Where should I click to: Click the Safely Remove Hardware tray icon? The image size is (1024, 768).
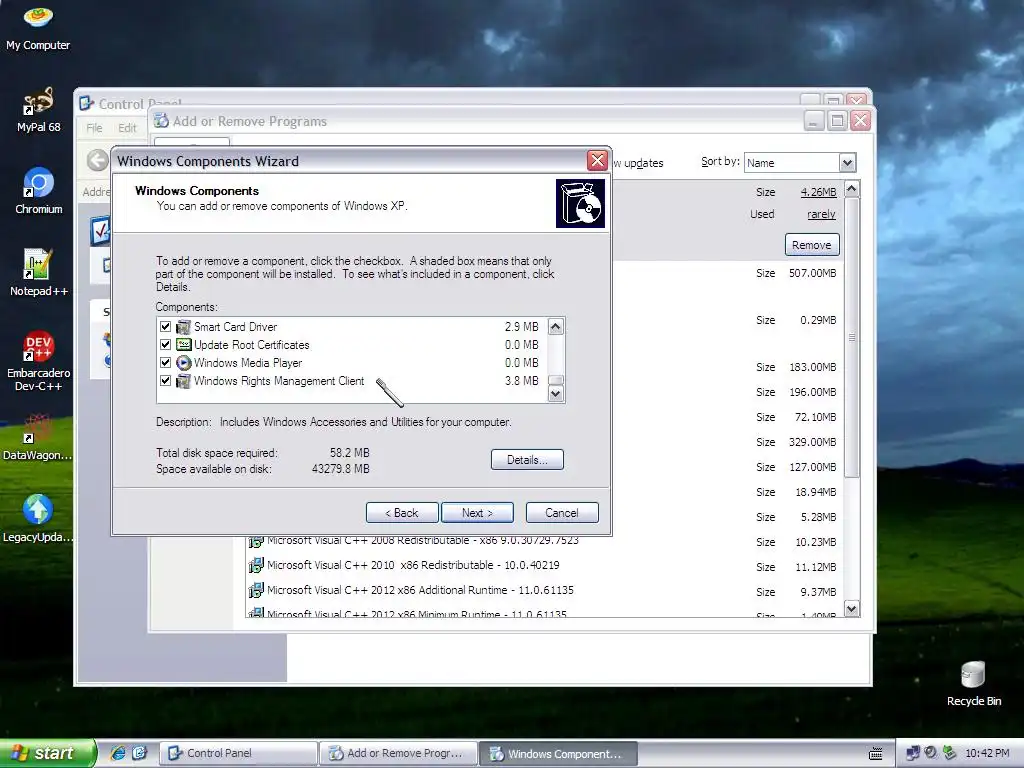click(949, 753)
